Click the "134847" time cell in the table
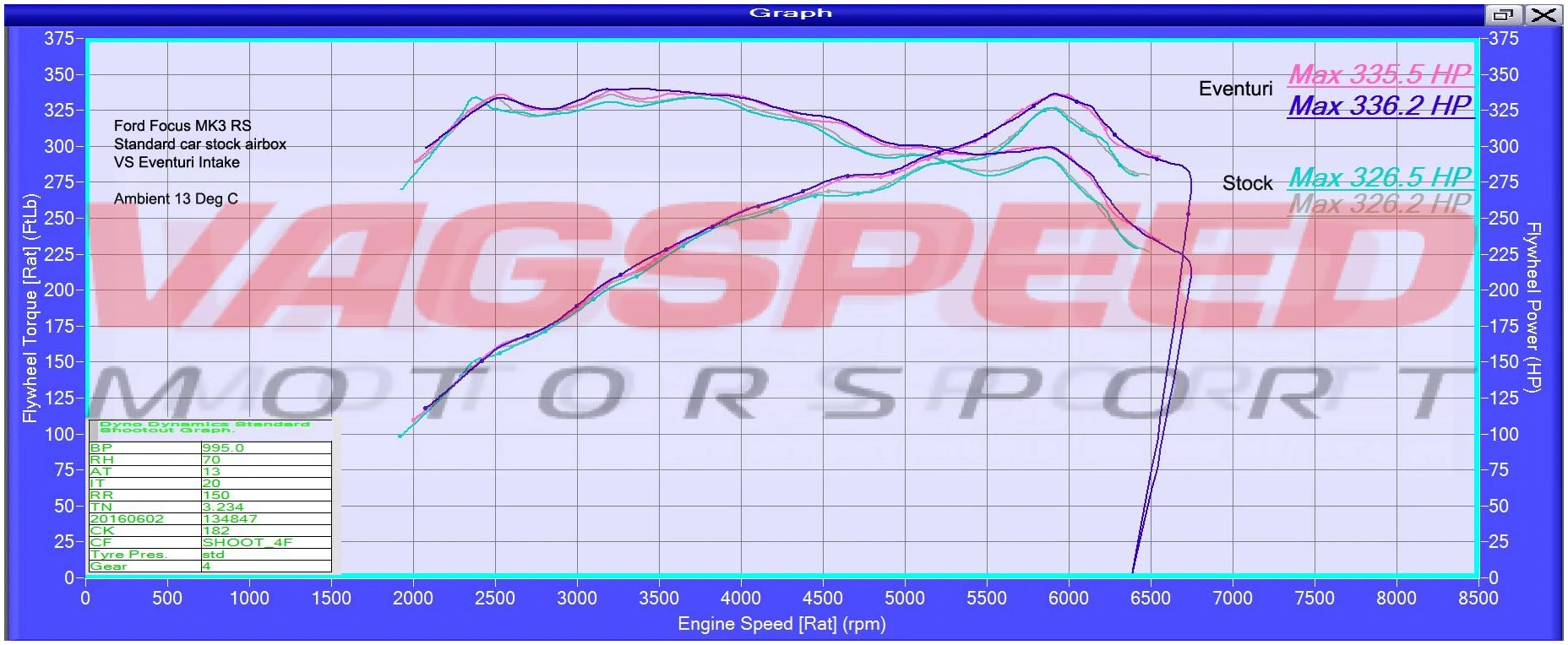The height and width of the screenshot is (645, 1568). click(x=230, y=519)
